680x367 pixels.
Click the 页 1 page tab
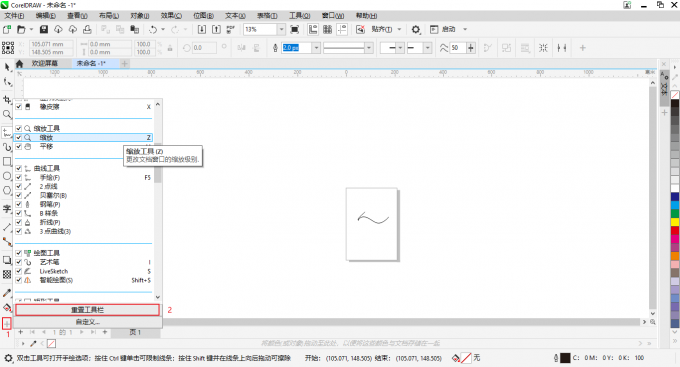point(135,332)
